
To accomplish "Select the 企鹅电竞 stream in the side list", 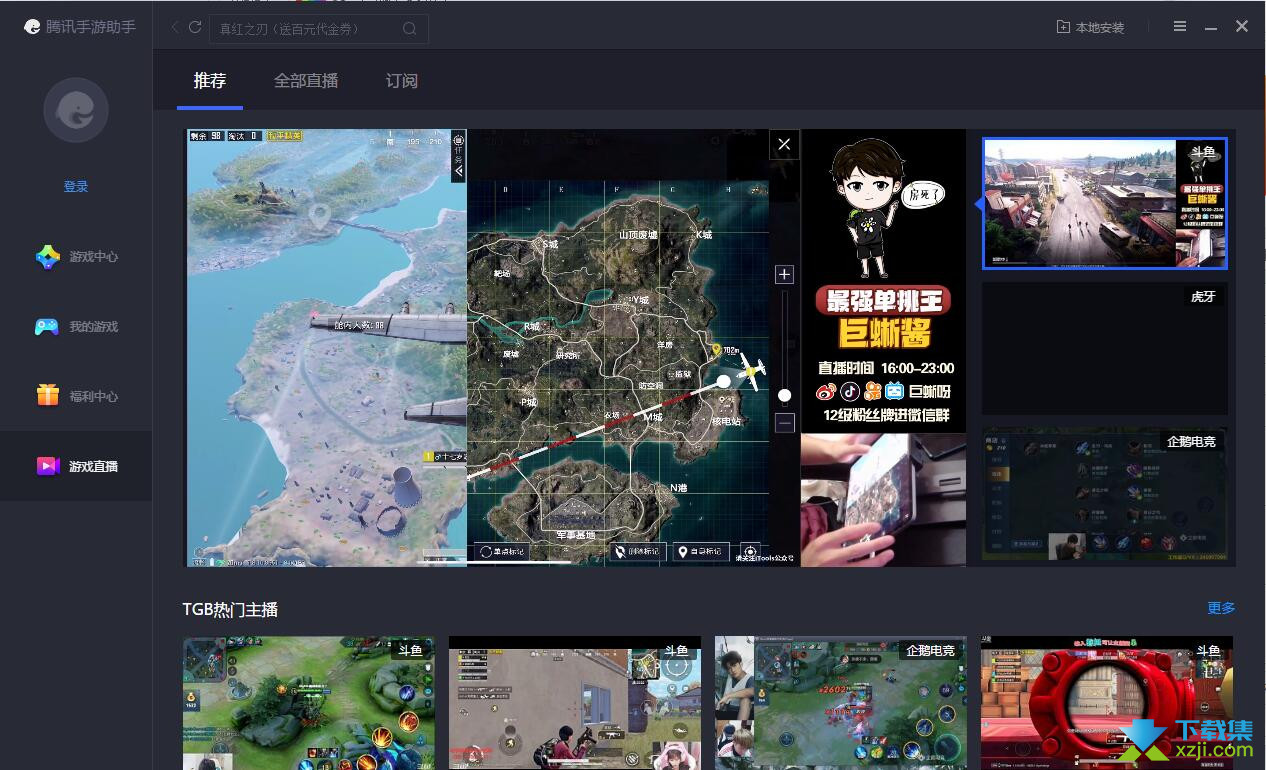I will pyautogui.click(x=1105, y=494).
